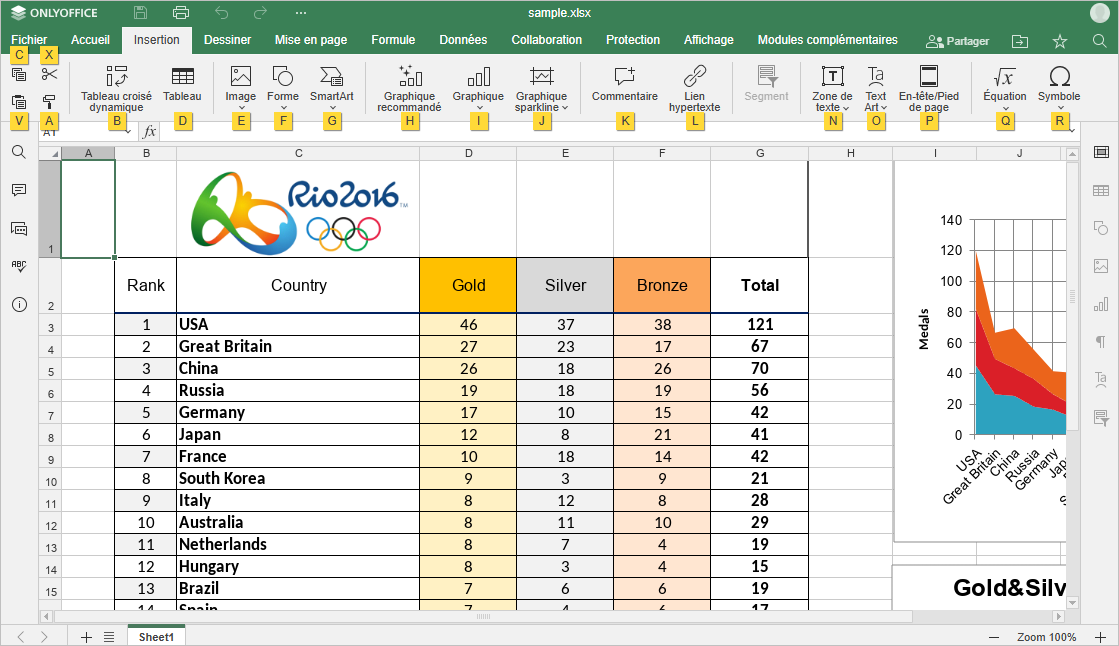The image size is (1119, 646).
Task: Mark document as favorite with star icon
Action: 1060,41
